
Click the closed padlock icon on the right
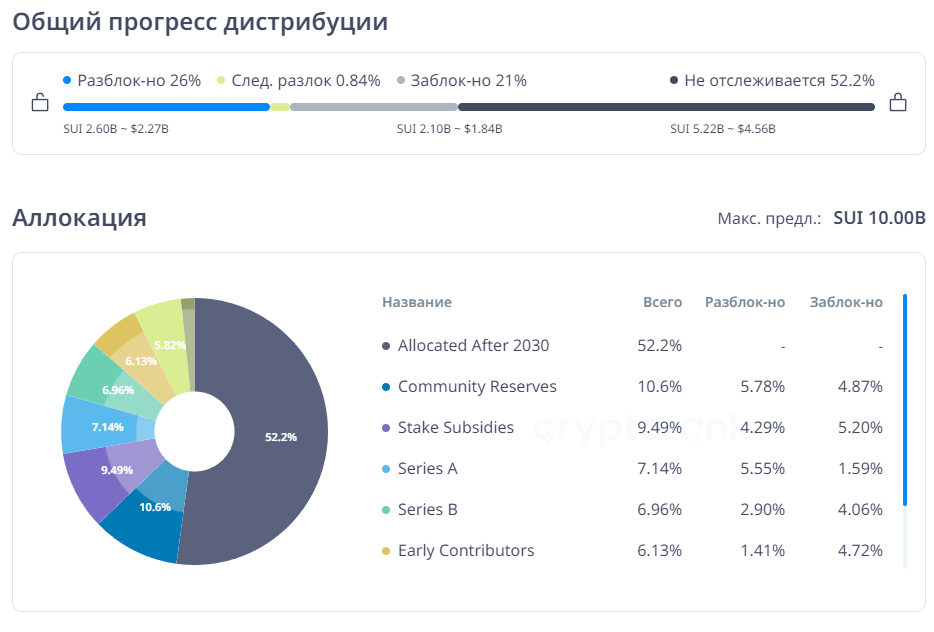897,102
